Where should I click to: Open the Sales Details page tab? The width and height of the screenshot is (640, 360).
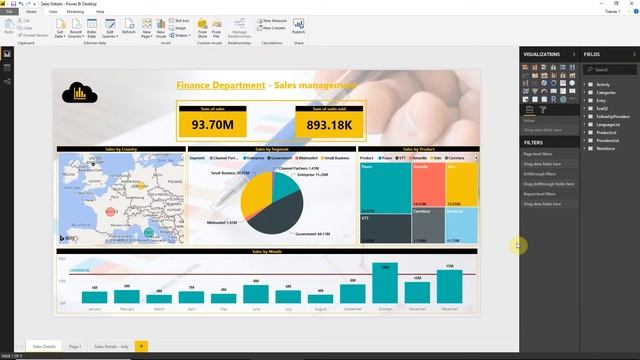(x=44, y=347)
